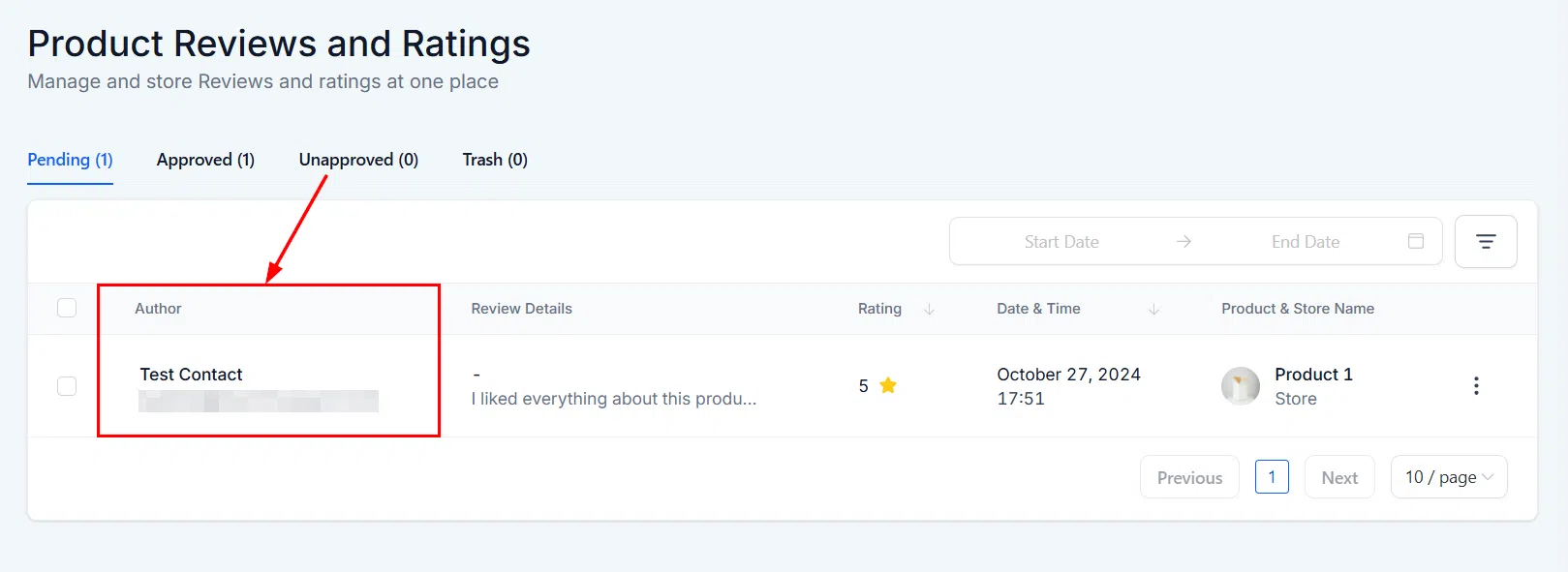Screen dimensions: 1568x572
Task: Open the three-dot actions menu for Test Contact review
Action: pos(1476,386)
